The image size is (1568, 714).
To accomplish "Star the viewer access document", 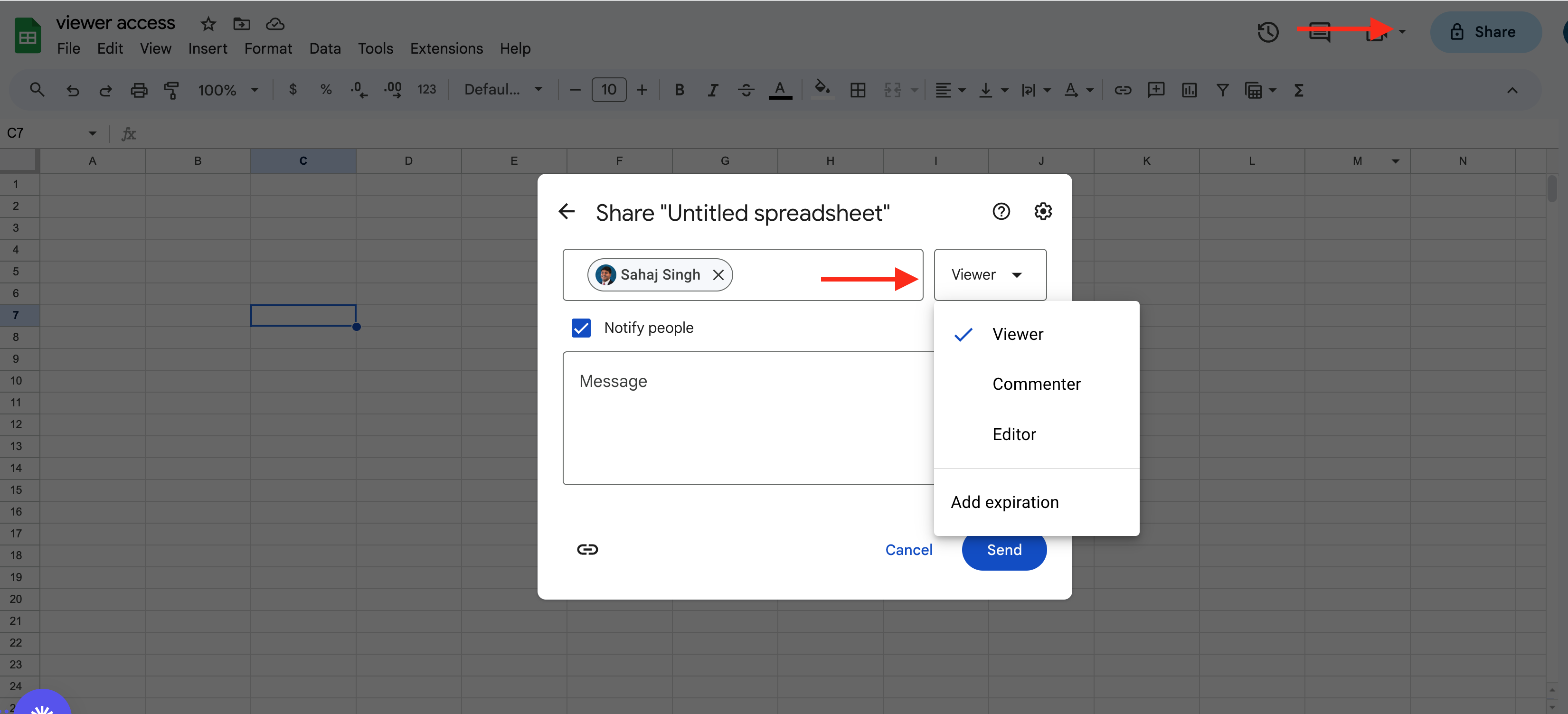I will click(x=208, y=24).
